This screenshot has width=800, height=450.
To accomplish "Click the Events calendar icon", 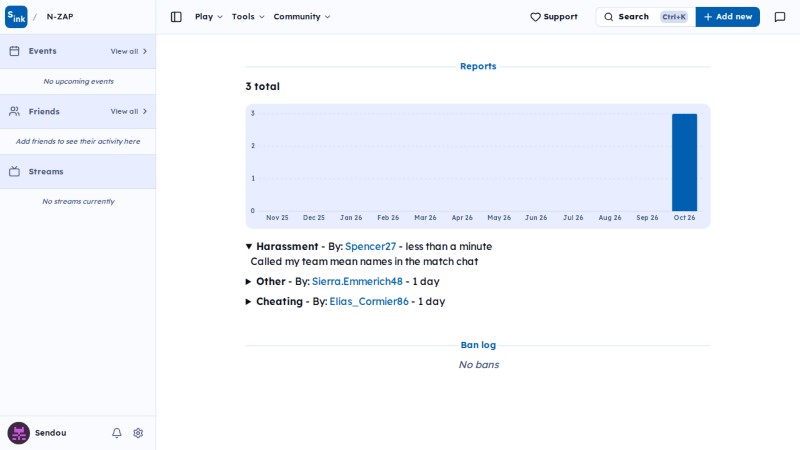I will [x=14, y=51].
